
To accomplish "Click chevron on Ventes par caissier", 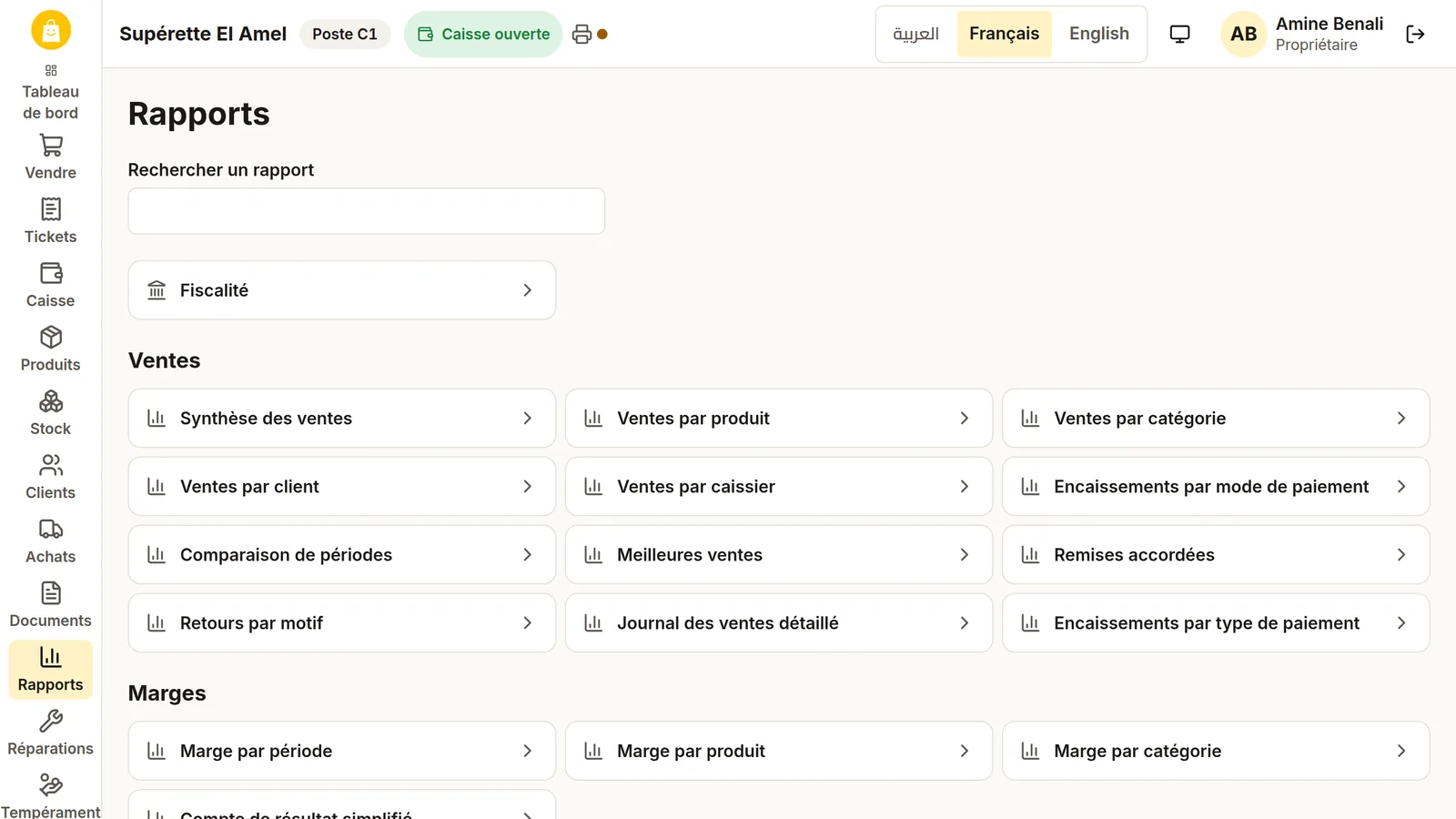I will [x=965, y=487].
